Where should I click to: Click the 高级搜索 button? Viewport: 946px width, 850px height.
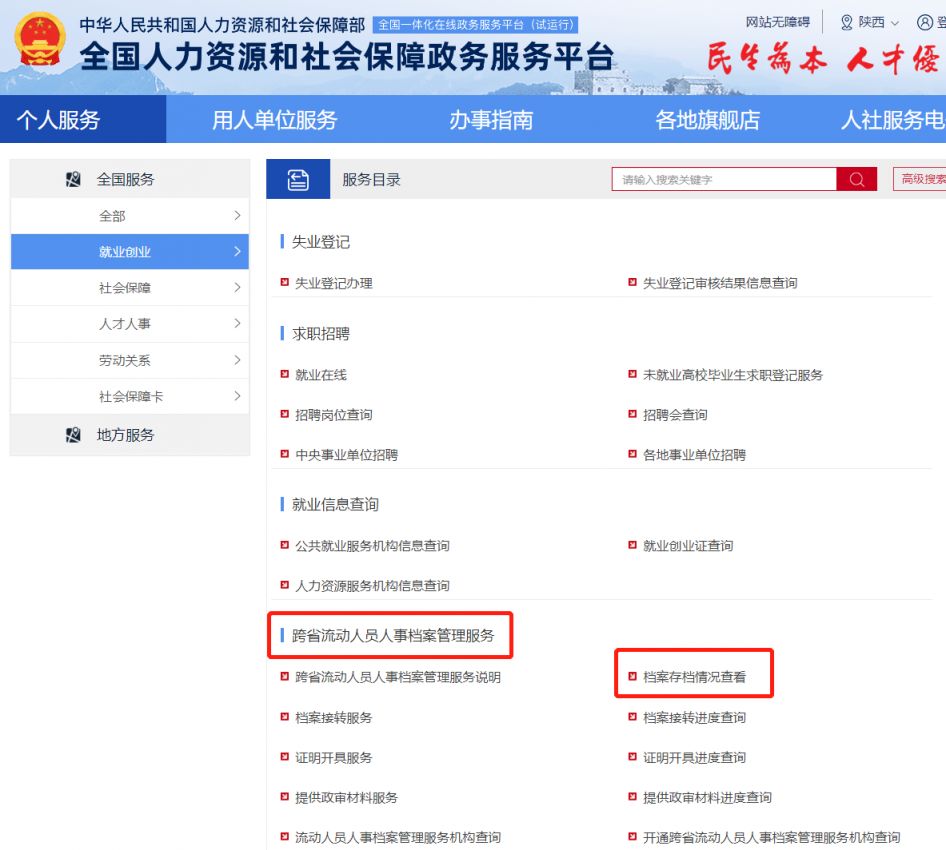tap(921, 179)
